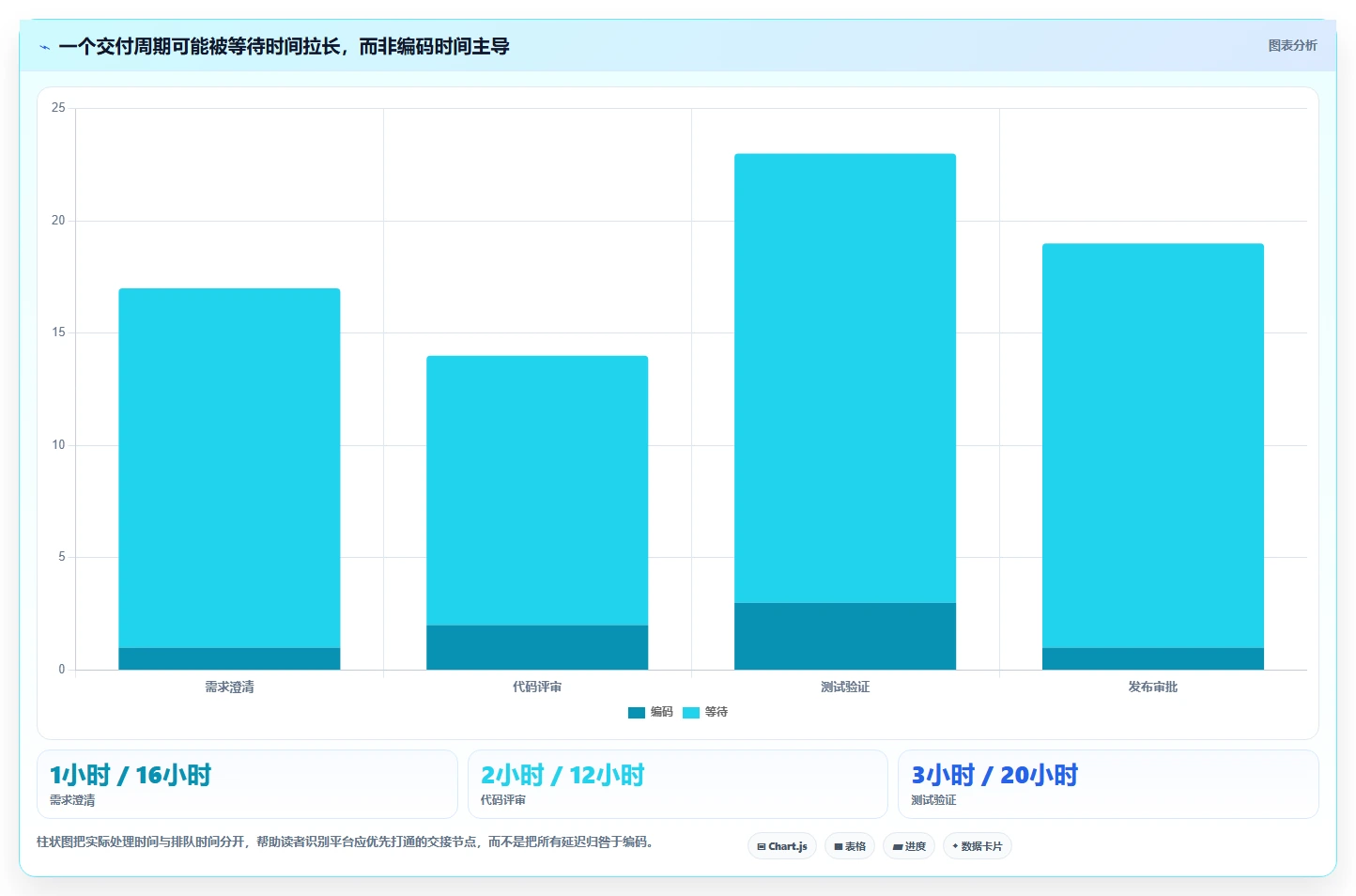
Task: Click the 等待 bar segment for 代码评审
Action: pos(537,490)
